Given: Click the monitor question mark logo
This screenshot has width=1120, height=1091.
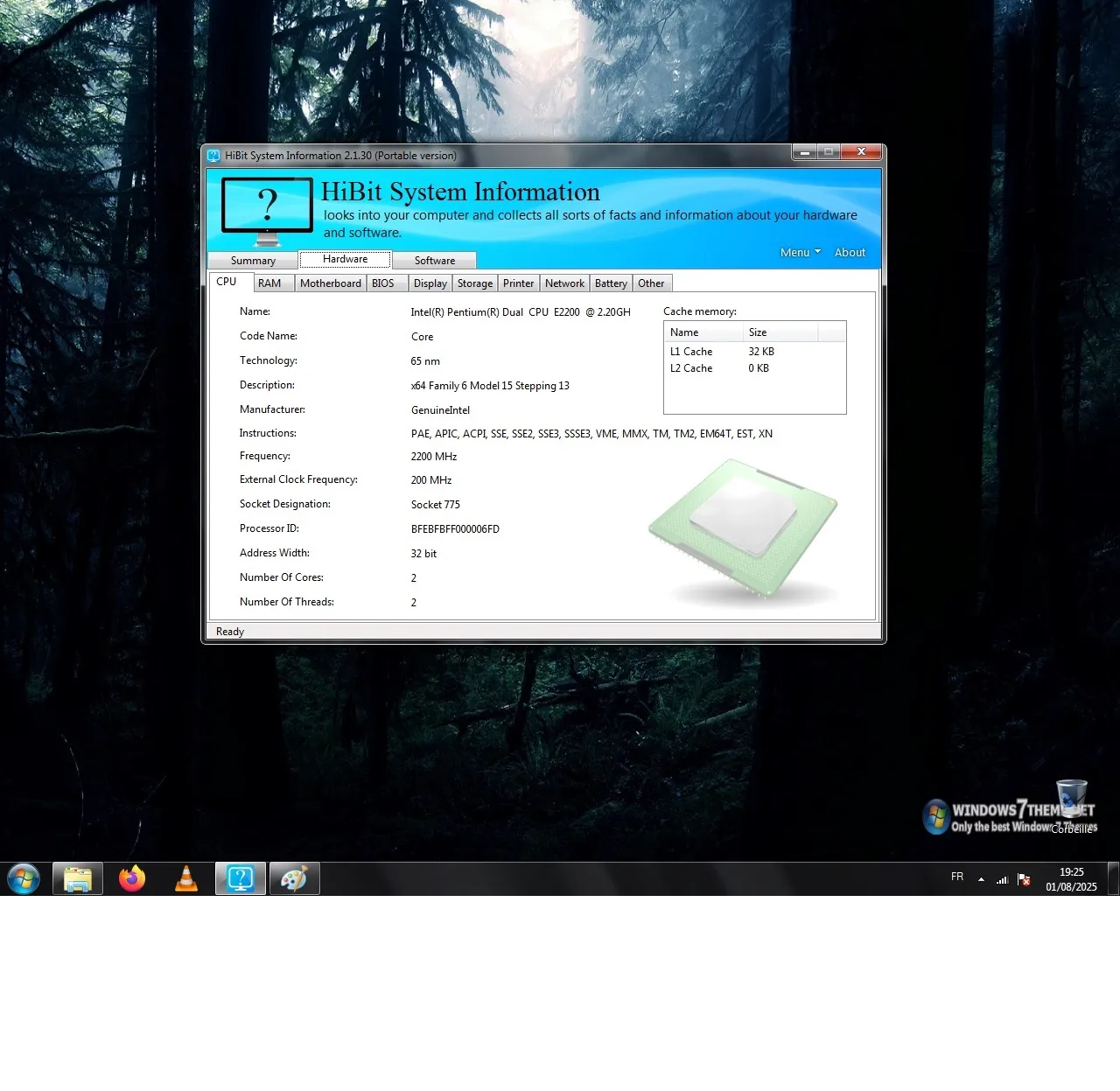Looking at the screenshot, I should (267, 211).
